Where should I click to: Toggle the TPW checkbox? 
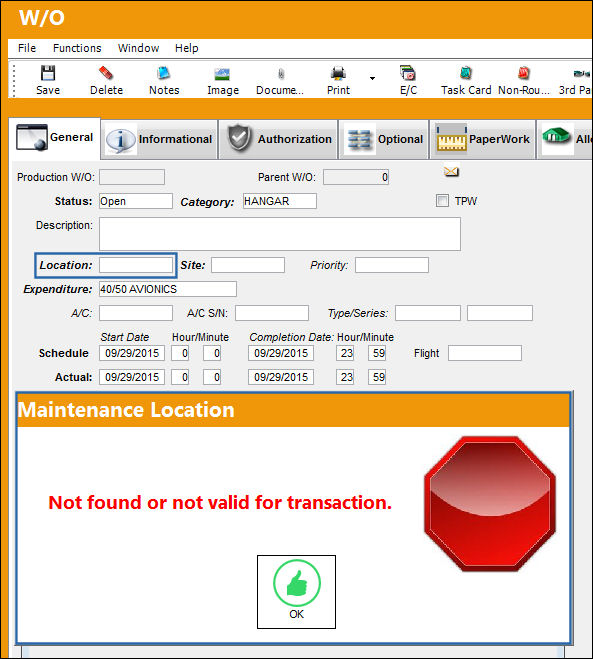(x=442, y=200)
